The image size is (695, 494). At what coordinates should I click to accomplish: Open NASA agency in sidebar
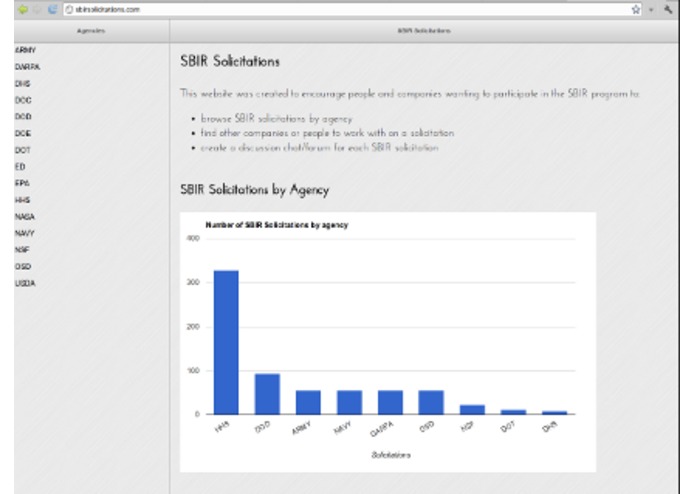[24, 217]
